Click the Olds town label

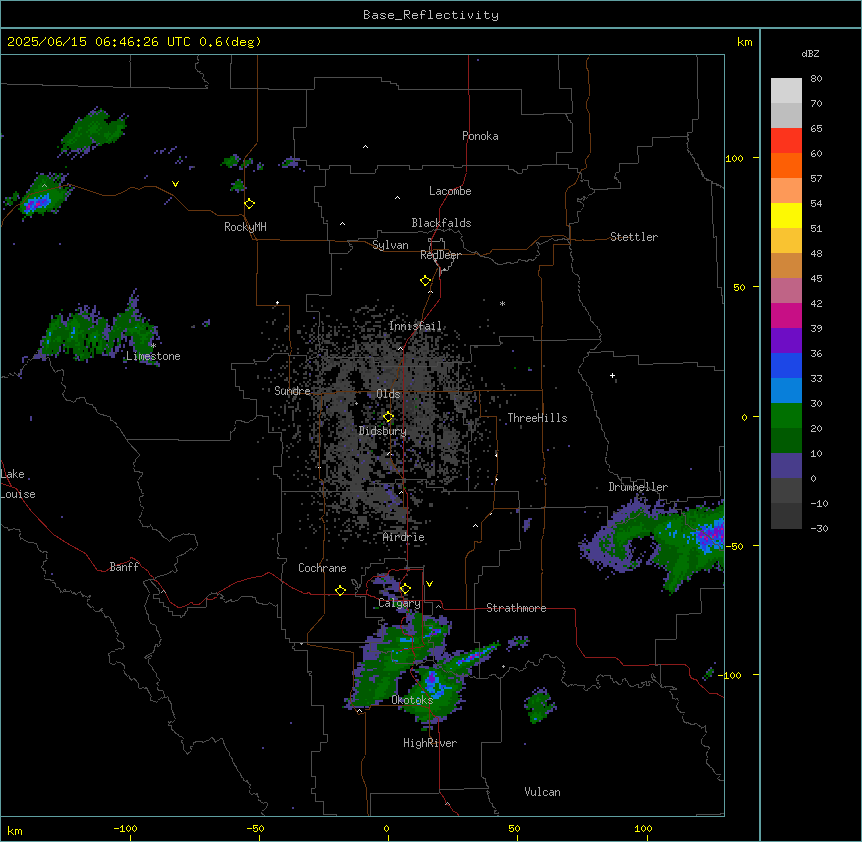[x=388, y=394]
